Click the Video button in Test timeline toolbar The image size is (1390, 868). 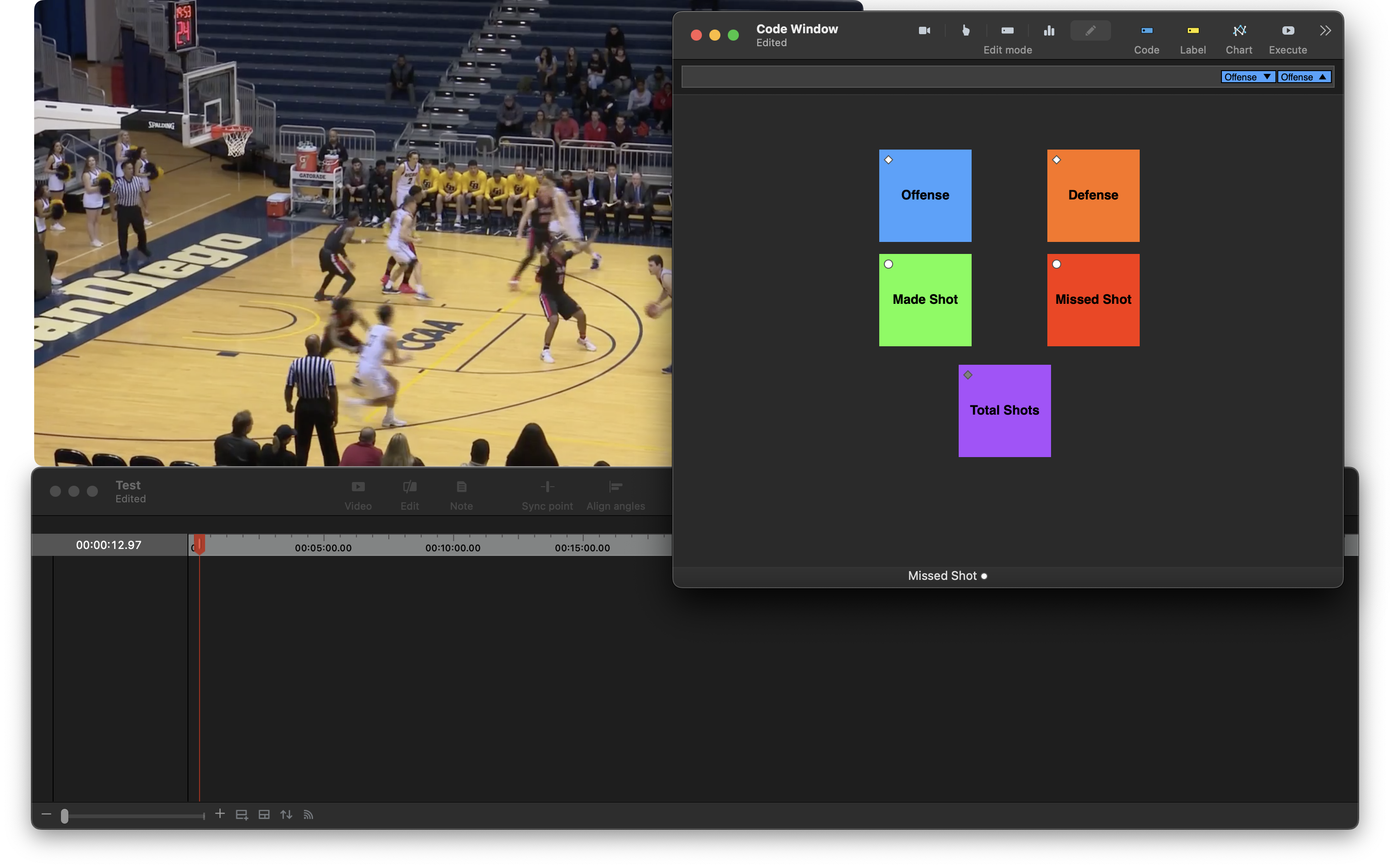click(358, 496)
